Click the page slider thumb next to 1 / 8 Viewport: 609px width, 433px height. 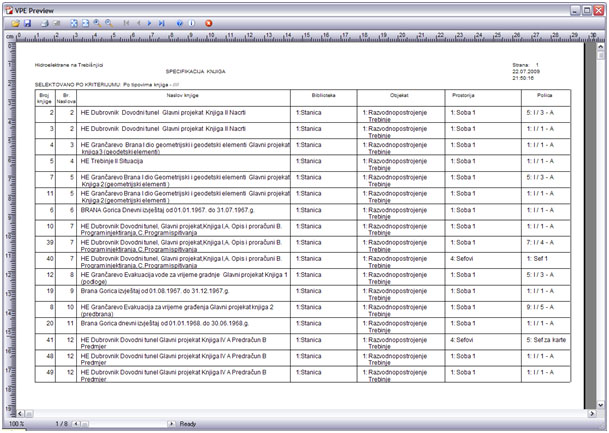tap(85, 424)
